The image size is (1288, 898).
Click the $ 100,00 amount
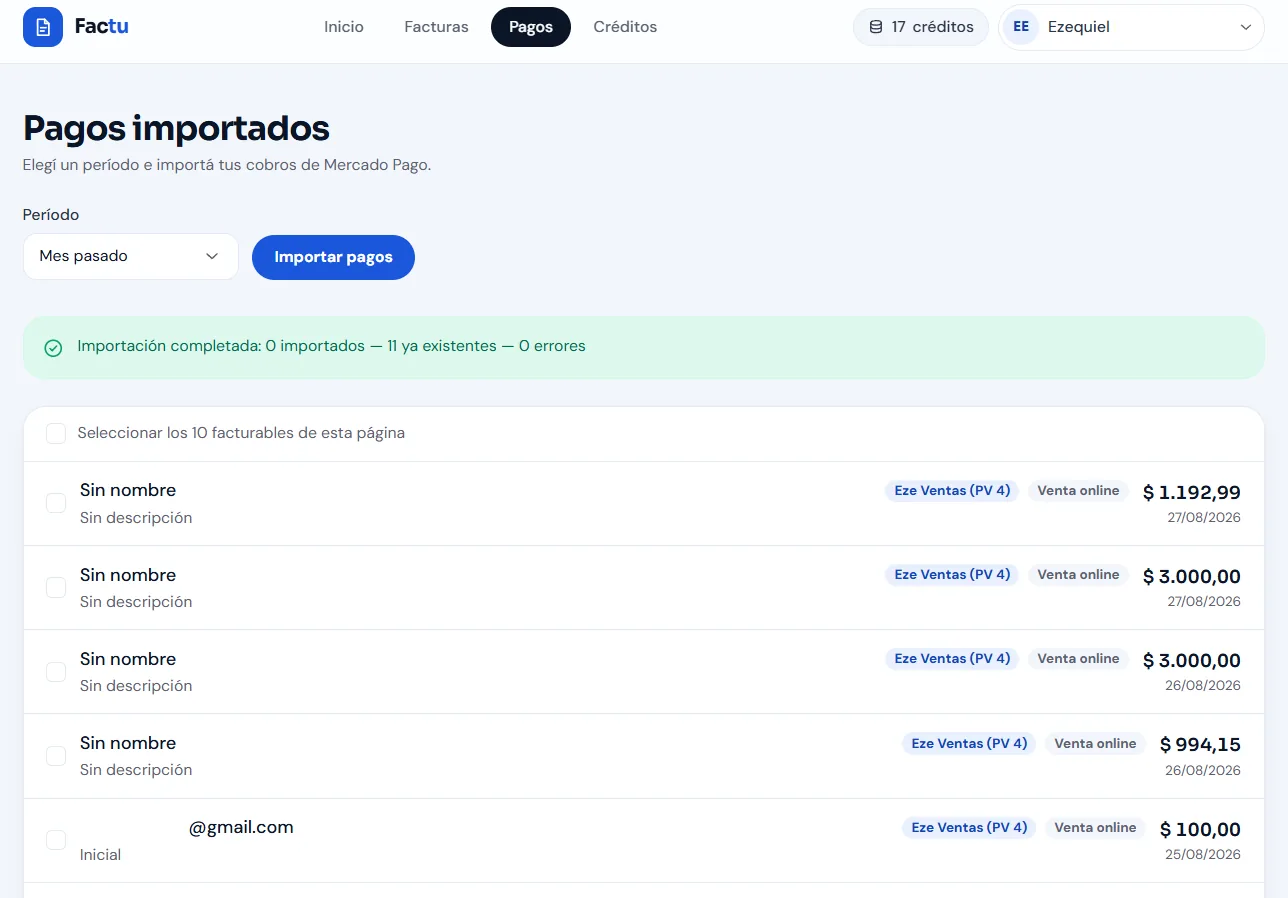tap(1200, 829)
